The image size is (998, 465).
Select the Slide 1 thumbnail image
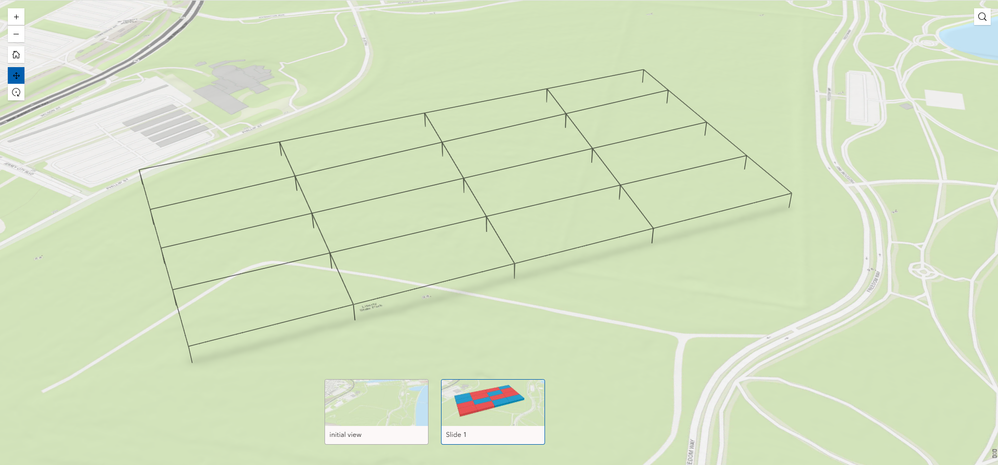pos(493,403)
